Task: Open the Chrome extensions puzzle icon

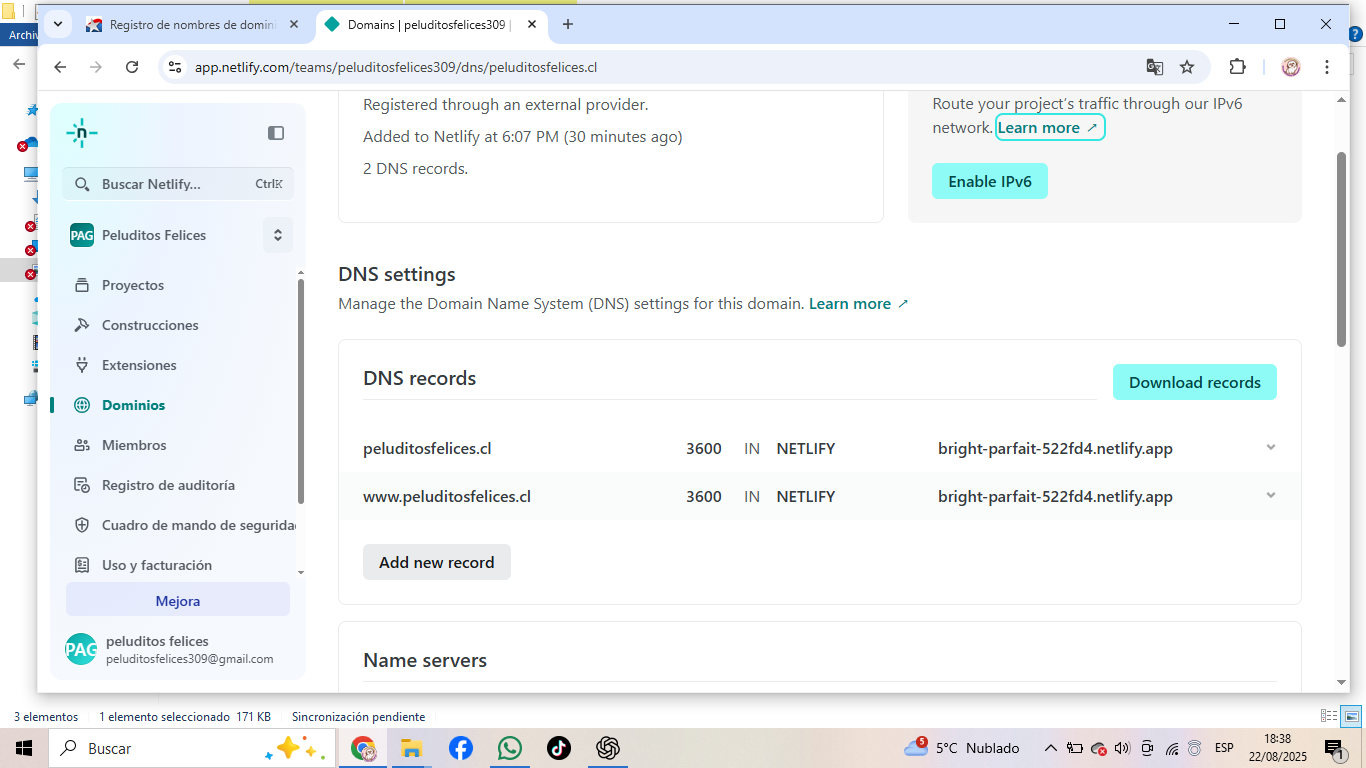Action: (1237, 67)
